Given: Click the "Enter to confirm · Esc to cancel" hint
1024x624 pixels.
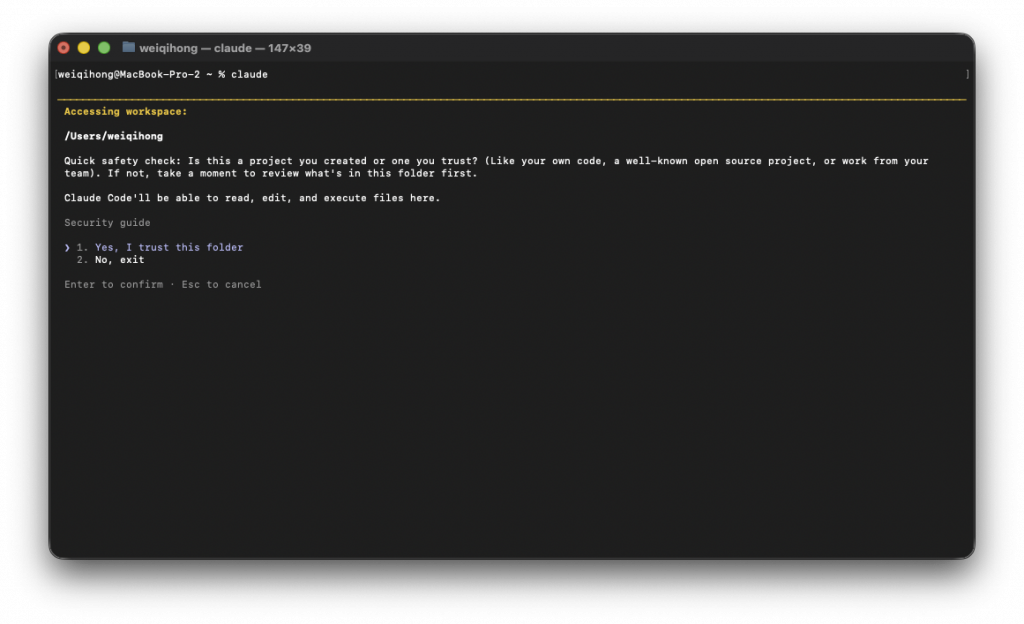Looking at the screenshot, I should point(163,285).
